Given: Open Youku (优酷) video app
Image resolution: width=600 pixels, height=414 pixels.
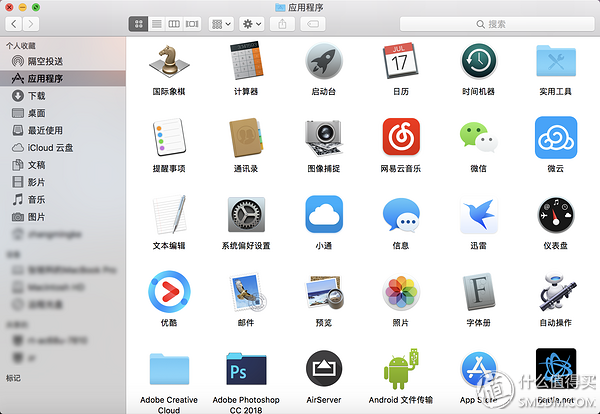Looking at the screenshot, I should [x=169, y=292].
